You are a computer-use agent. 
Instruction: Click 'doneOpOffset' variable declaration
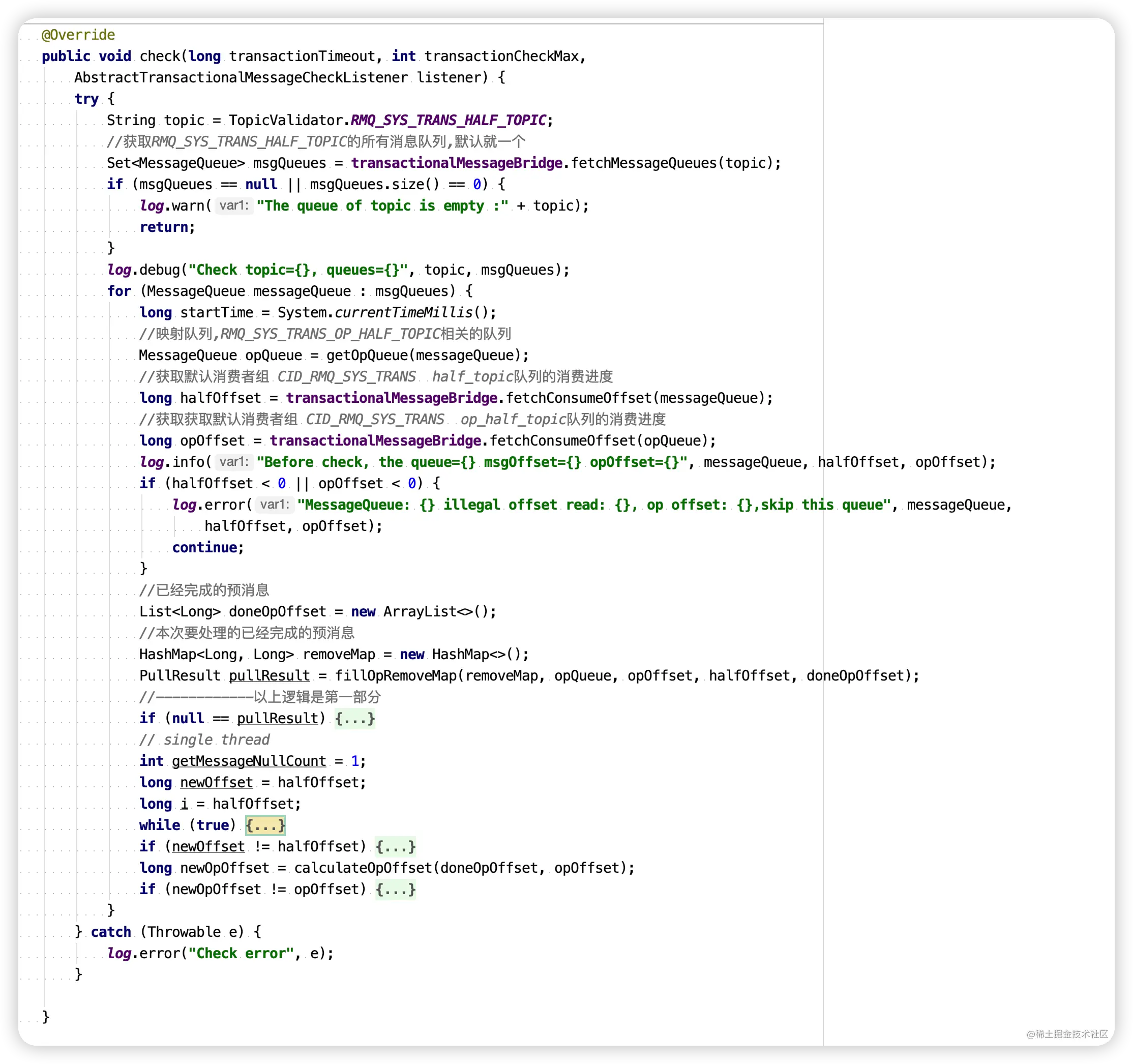278,611
